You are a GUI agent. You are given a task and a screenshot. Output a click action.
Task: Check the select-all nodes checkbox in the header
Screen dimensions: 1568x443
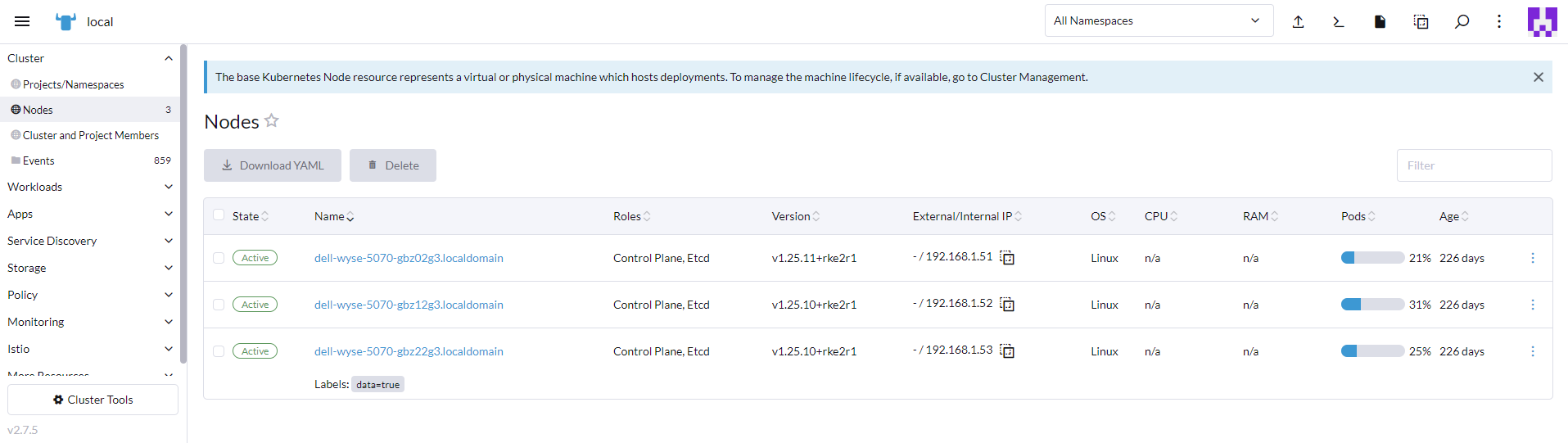tap(219, 215)
